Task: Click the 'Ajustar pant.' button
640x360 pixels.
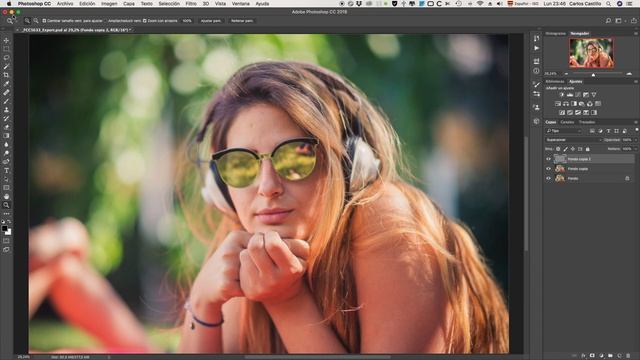Action: pos(211,21)
